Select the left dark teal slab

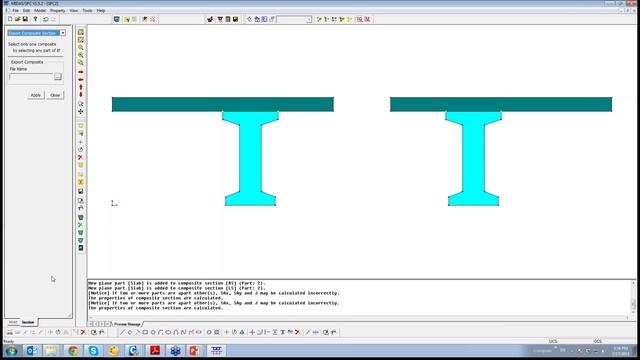[x=223, y=104]
